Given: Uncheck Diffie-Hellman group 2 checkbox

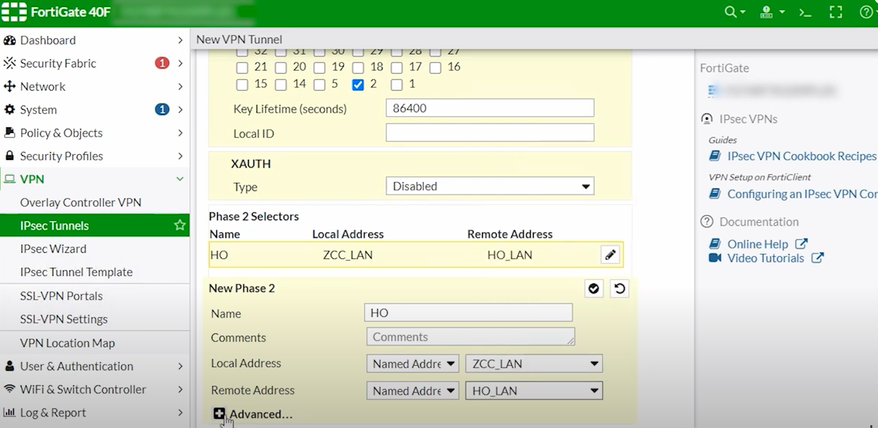Looking at the screenshot, I should [358, 85].
